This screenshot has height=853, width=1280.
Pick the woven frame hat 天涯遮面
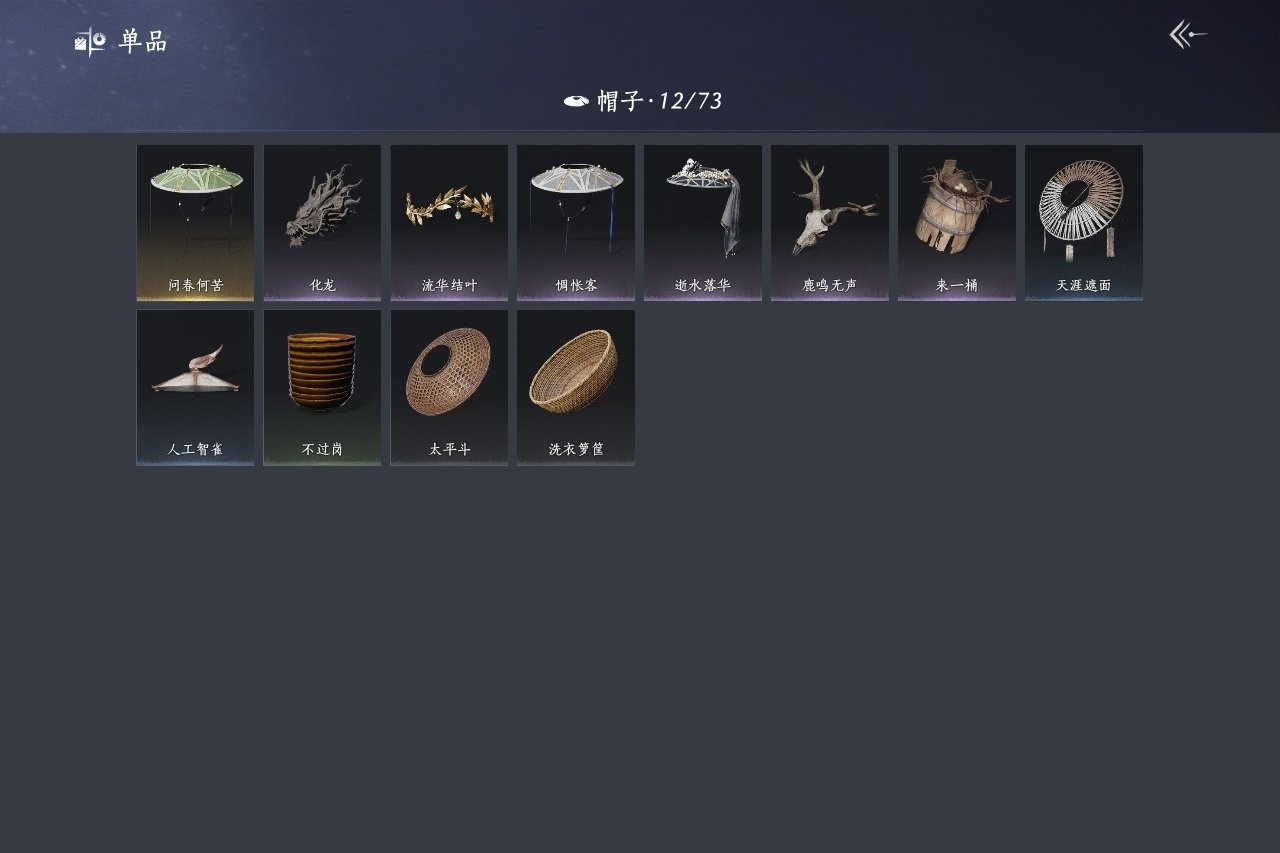click(x=1084, y=222)
